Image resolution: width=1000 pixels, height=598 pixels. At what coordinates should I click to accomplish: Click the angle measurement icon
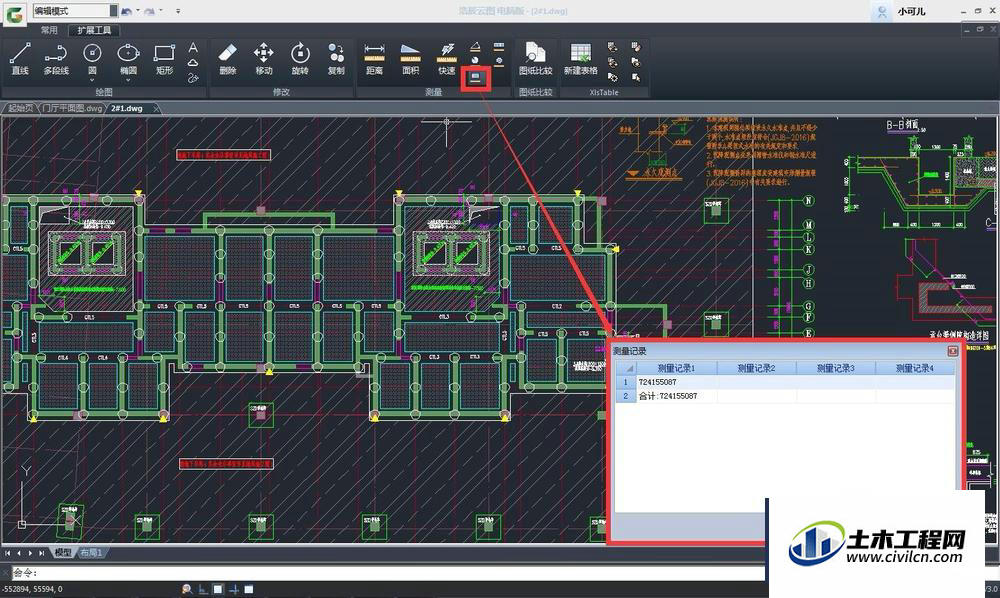pos(476,47)
